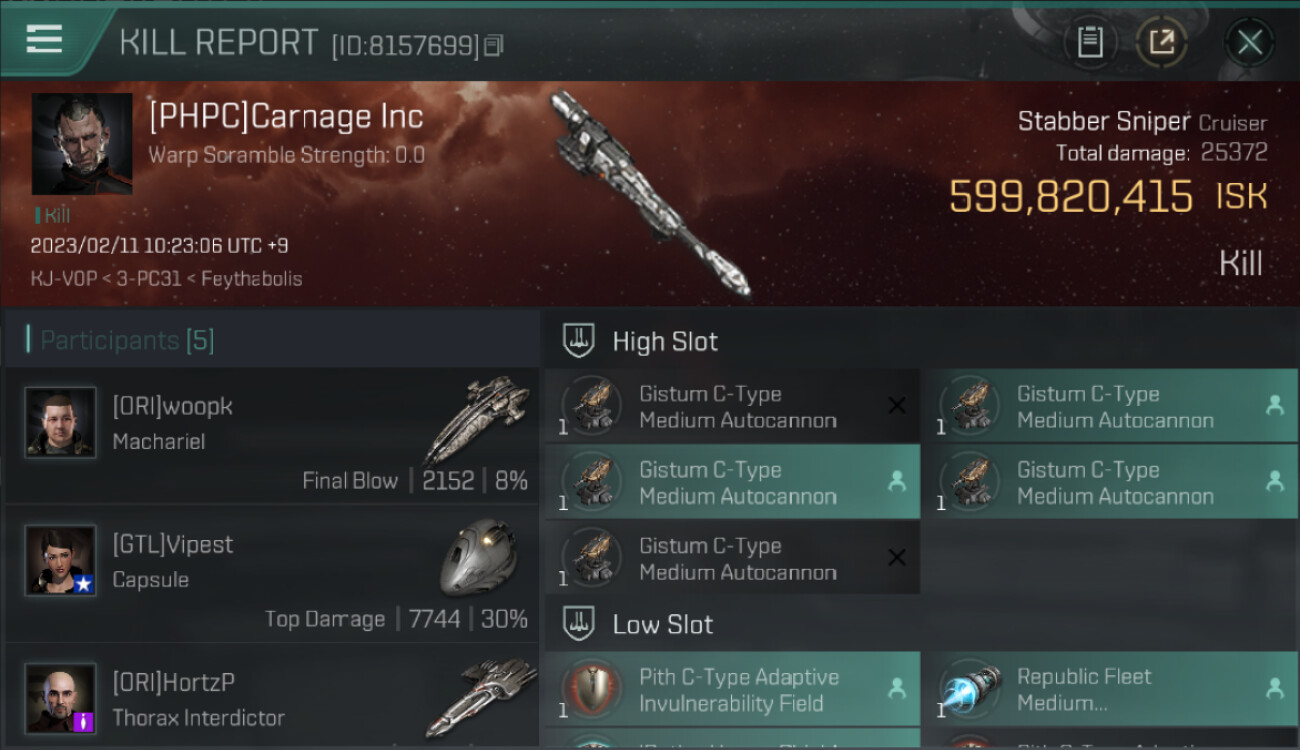This screenshot has height=750, width=1300.
Task: Open the Participants [5] header
Action: point(127,340)
